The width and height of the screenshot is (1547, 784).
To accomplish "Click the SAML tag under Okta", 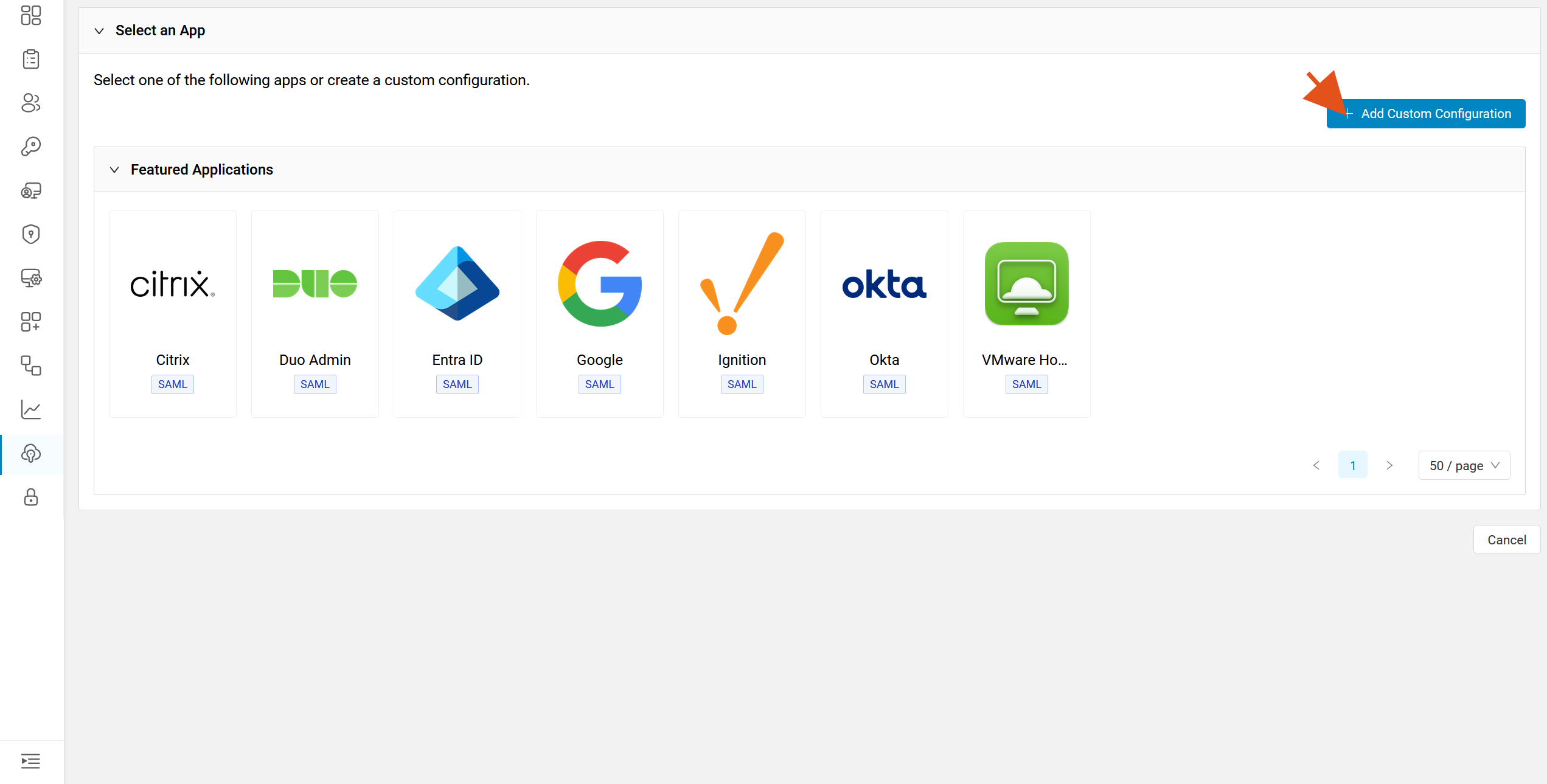I will point(885,384).
